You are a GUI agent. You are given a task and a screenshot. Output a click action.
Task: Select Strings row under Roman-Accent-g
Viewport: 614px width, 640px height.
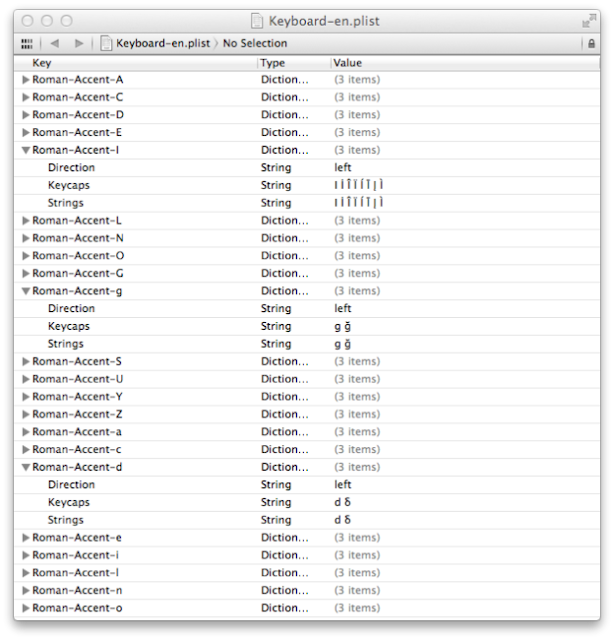click(307, 344)
